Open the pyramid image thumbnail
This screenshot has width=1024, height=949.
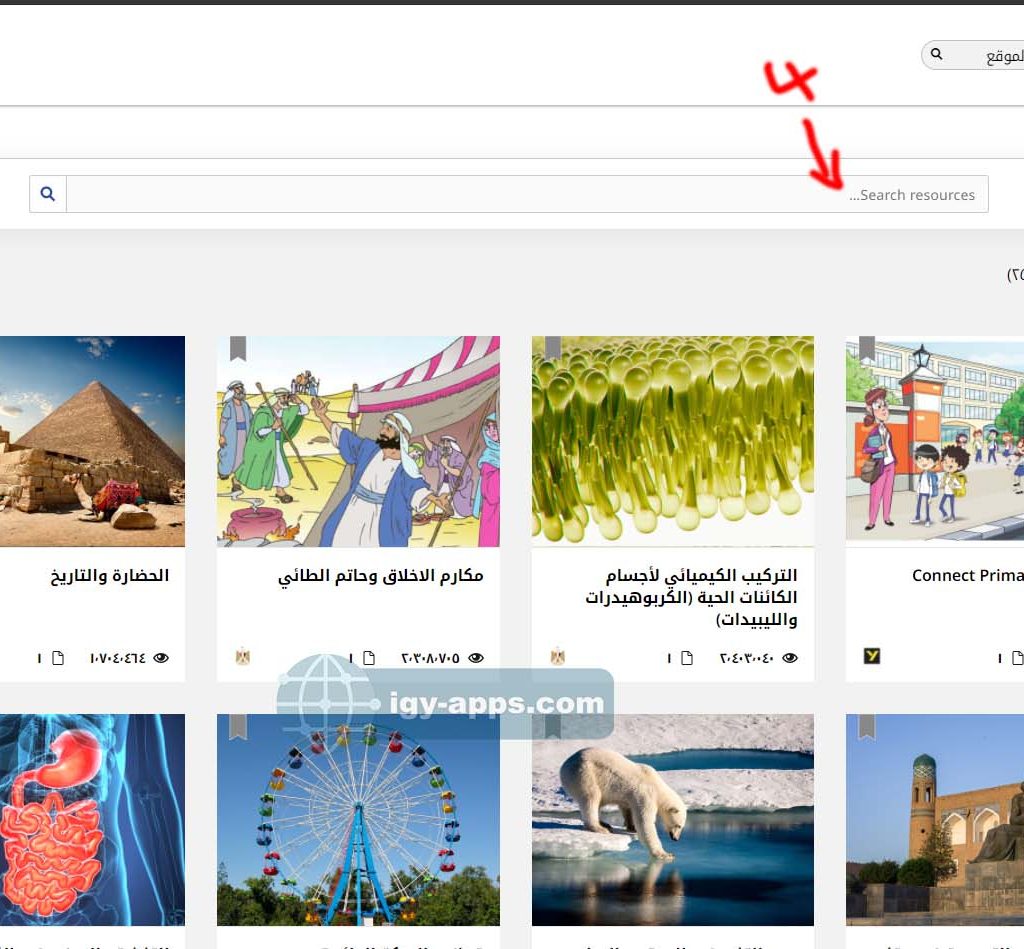click(x=92, y=441)
